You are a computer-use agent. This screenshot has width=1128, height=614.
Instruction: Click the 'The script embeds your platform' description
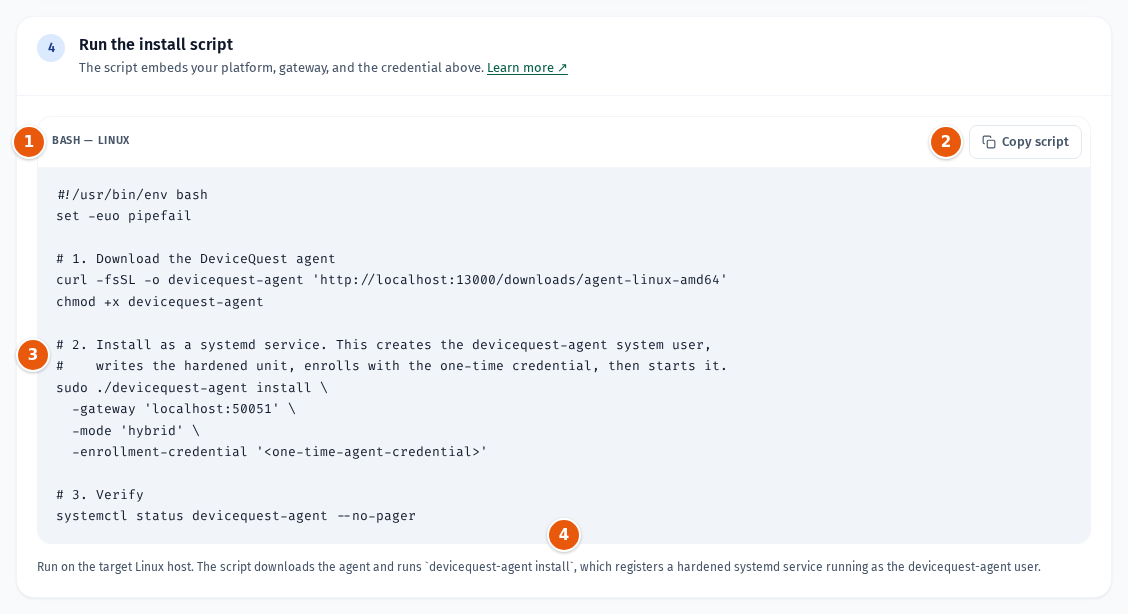[x=281, y=68]
